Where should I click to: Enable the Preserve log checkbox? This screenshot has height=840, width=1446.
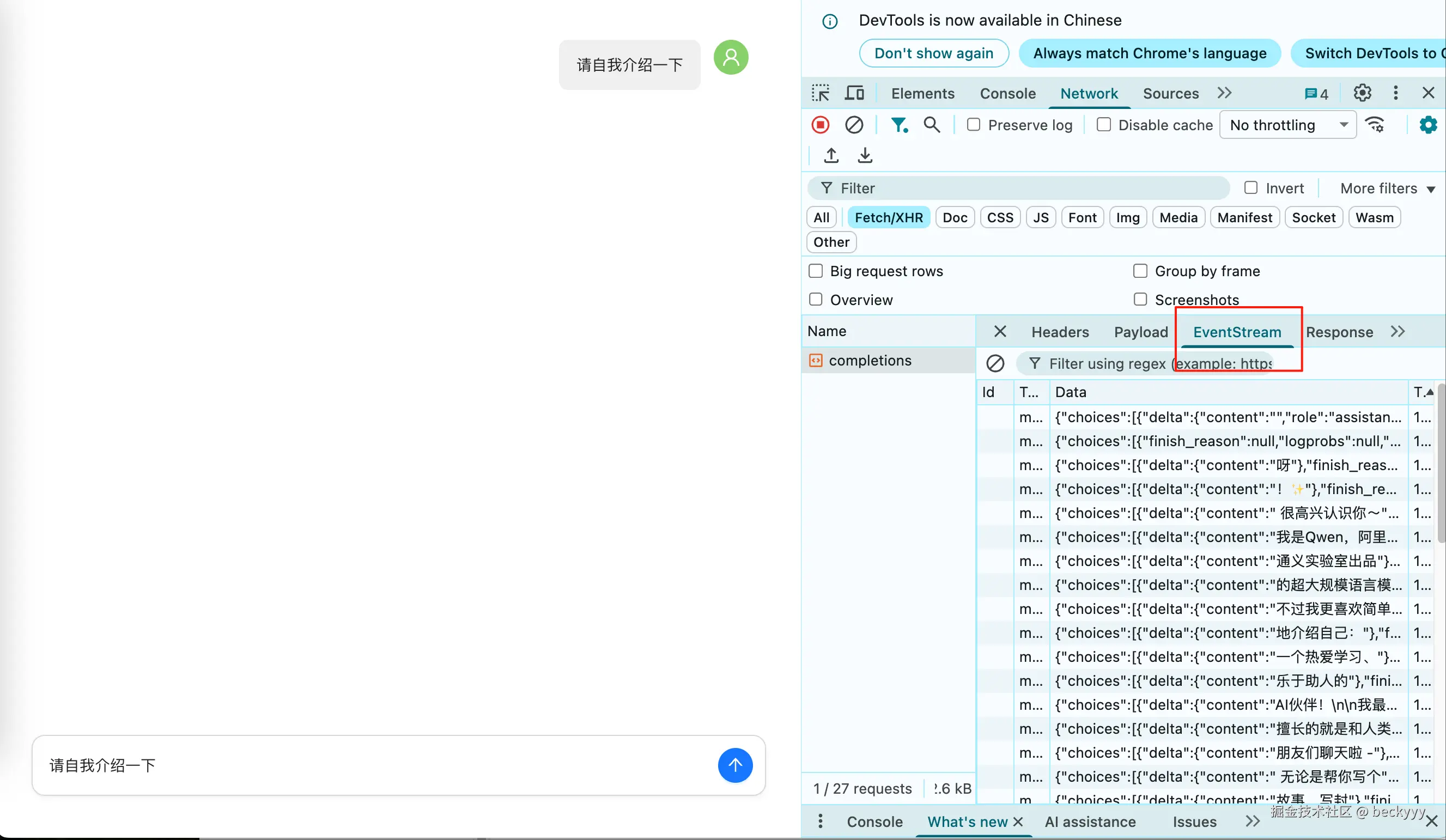pyautogui.click(x=973, y=125)
